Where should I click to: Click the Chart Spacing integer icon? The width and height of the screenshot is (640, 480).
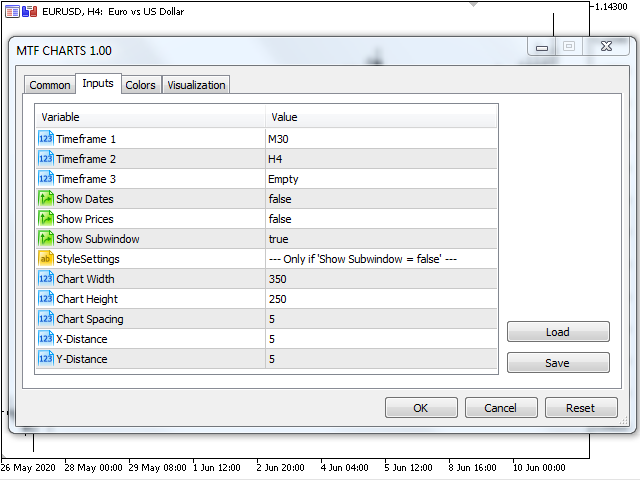[x=46, y=318]
